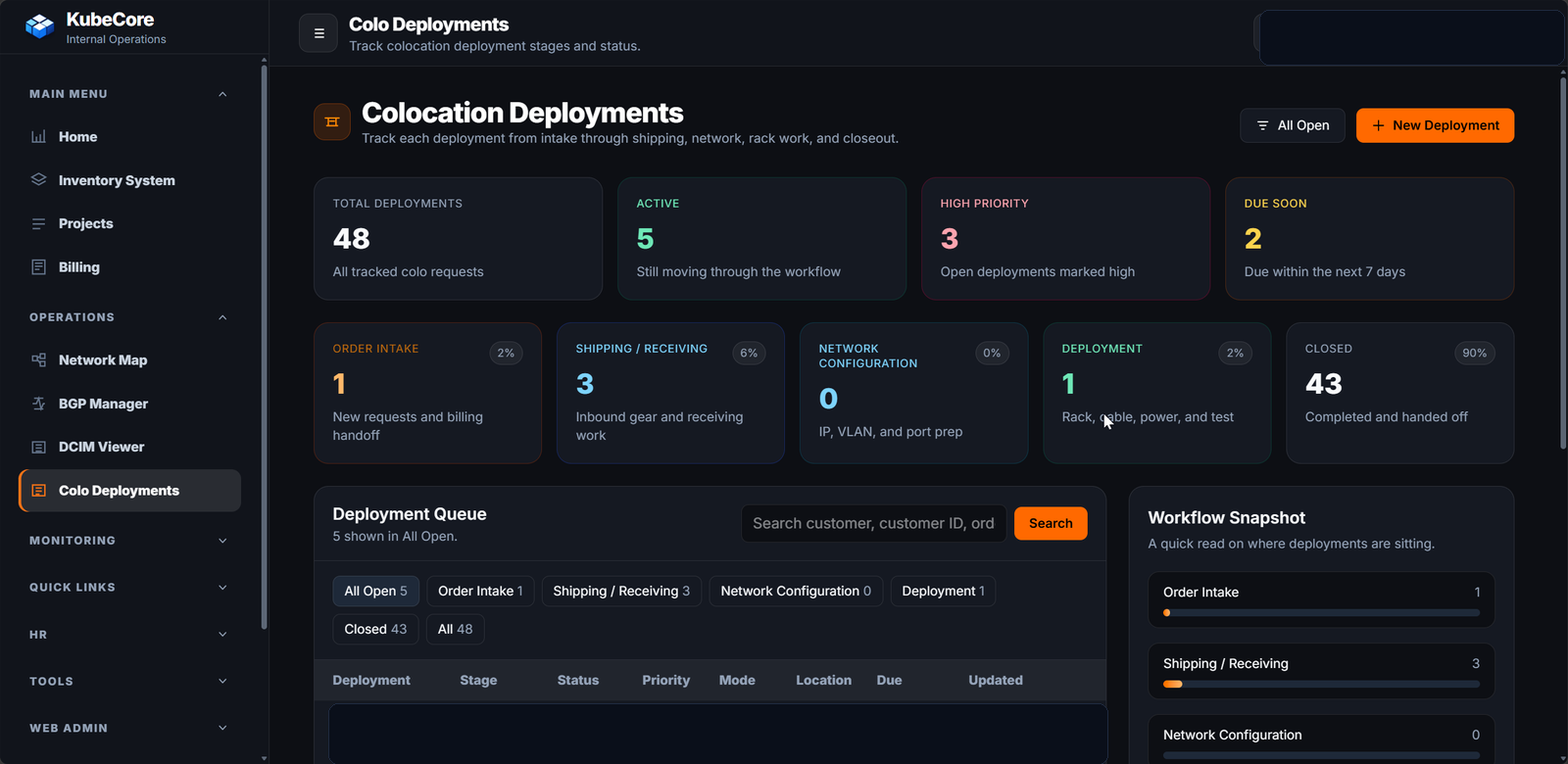The width and height of the screenshot is (1568, 764).
Task: Click the Projects list icon
Action: 39,223
